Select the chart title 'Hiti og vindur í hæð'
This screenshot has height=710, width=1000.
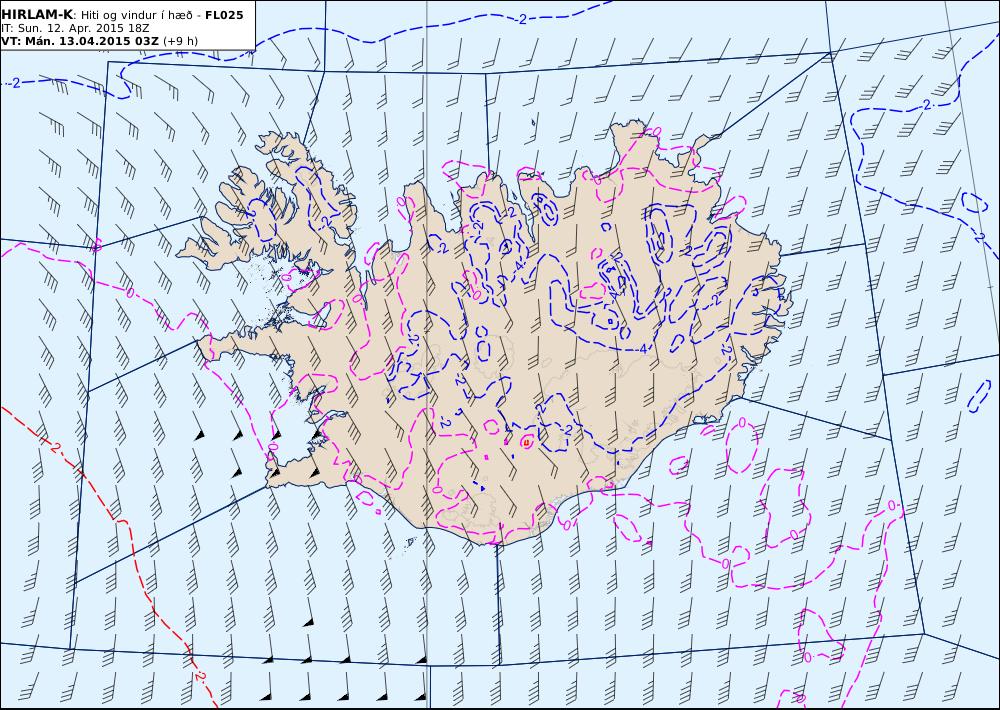pyautogui.click(x=136, y=15)
